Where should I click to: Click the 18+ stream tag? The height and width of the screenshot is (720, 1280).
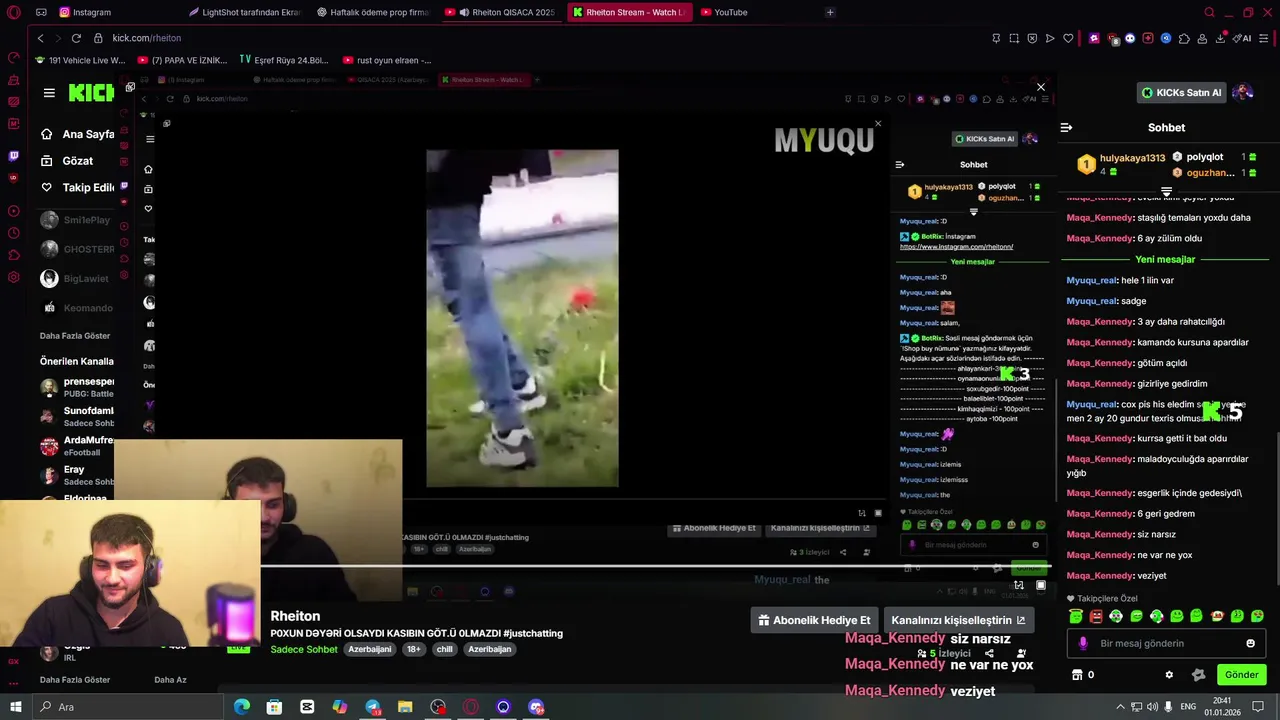[413, 649]
